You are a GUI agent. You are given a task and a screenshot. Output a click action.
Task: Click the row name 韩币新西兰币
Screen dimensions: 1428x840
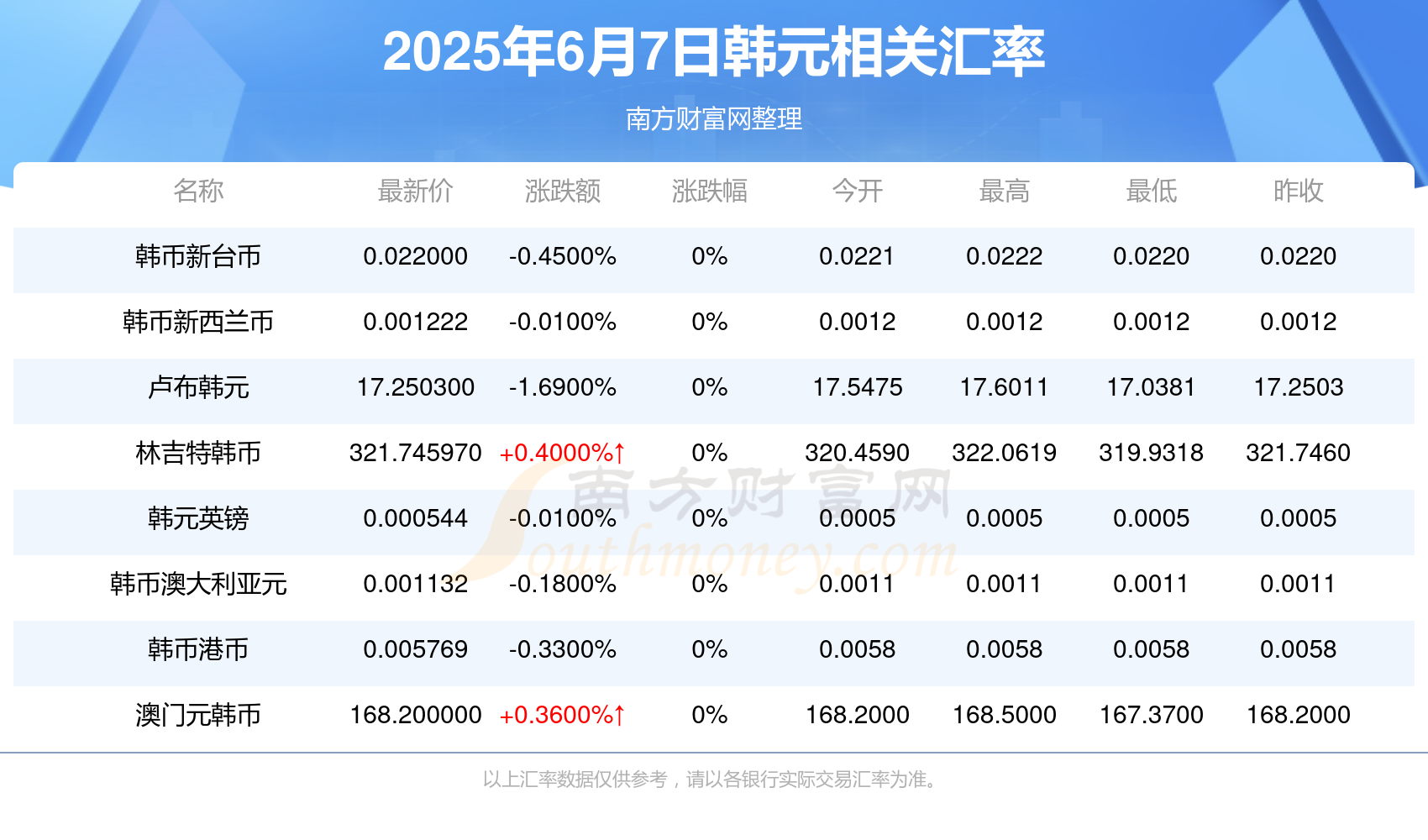pos(198,322)
